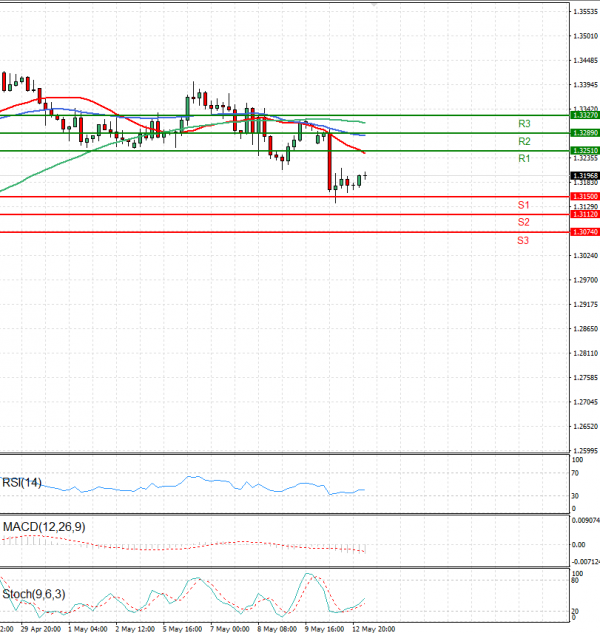
Task: Click the R1 resistance label
Action: coord(524,159)
